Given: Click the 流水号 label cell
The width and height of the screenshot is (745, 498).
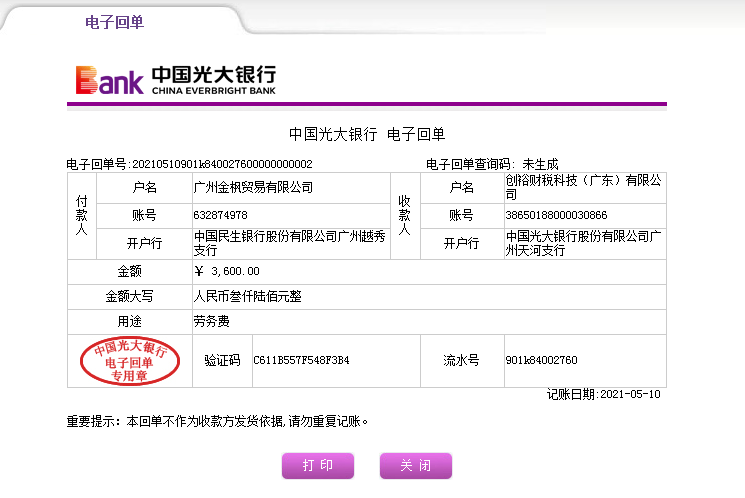Looking at the screenshot, I should [461, 361].
